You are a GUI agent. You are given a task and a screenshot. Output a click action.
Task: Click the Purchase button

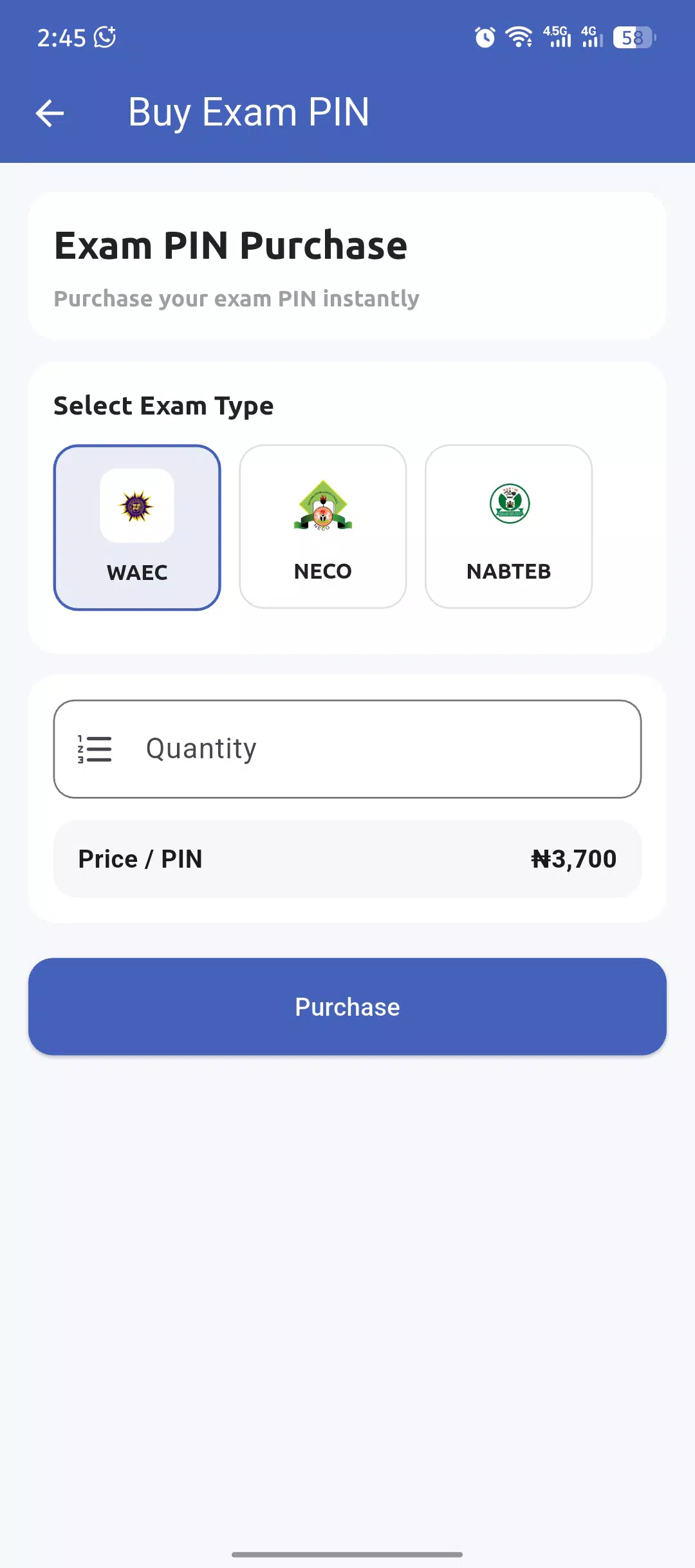point(347,1007)
